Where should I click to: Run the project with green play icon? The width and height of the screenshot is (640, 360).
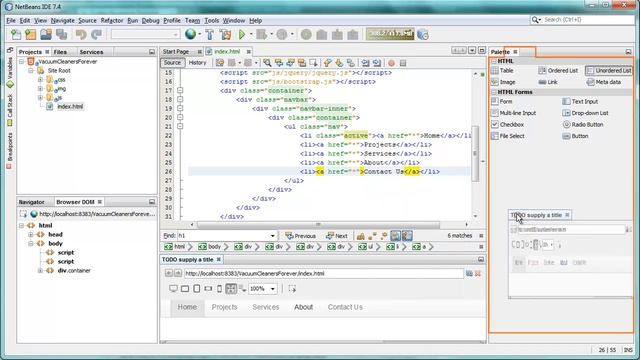[x=242, y=35]
